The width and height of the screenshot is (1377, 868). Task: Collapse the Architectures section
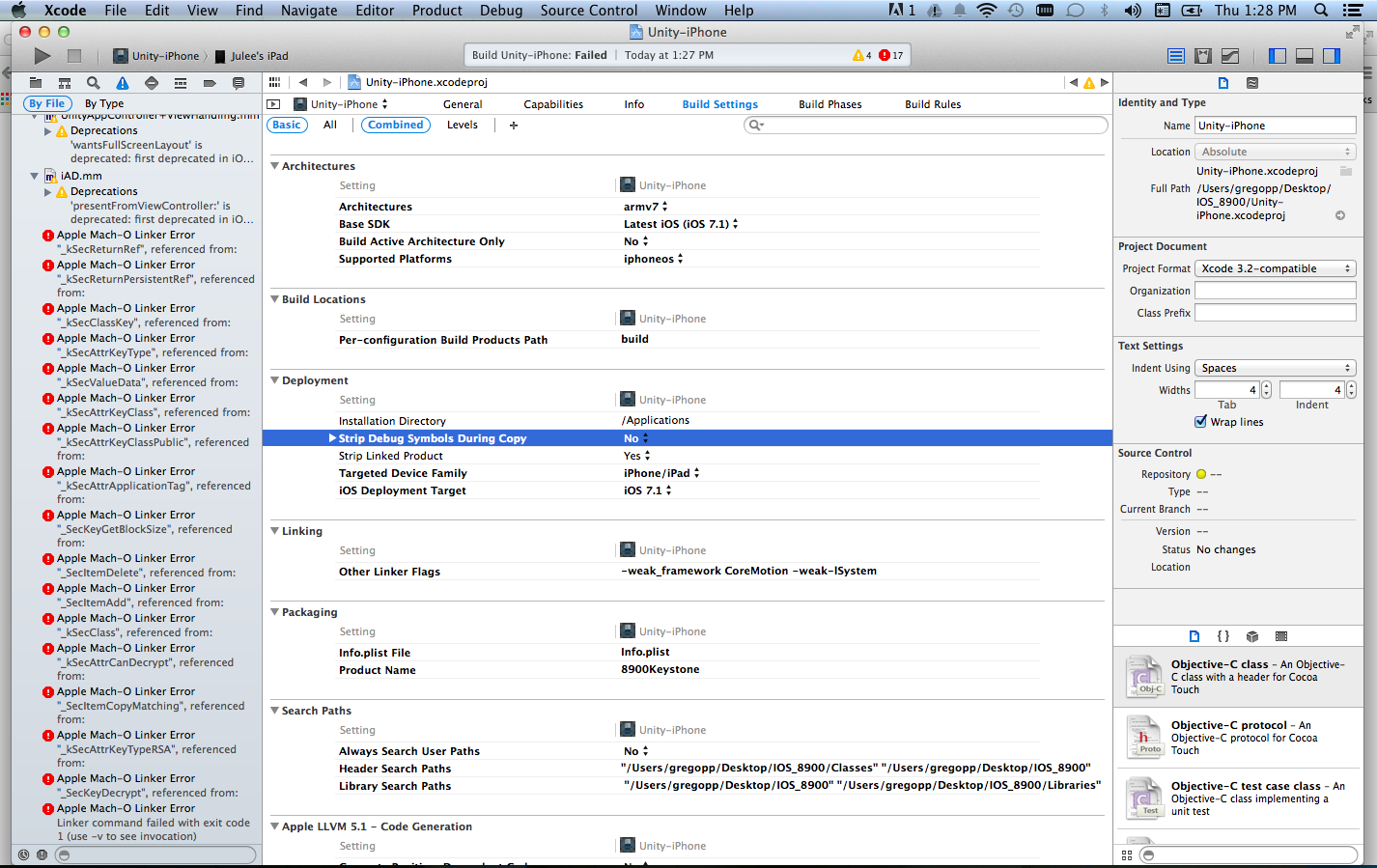(x=274, y=166)
